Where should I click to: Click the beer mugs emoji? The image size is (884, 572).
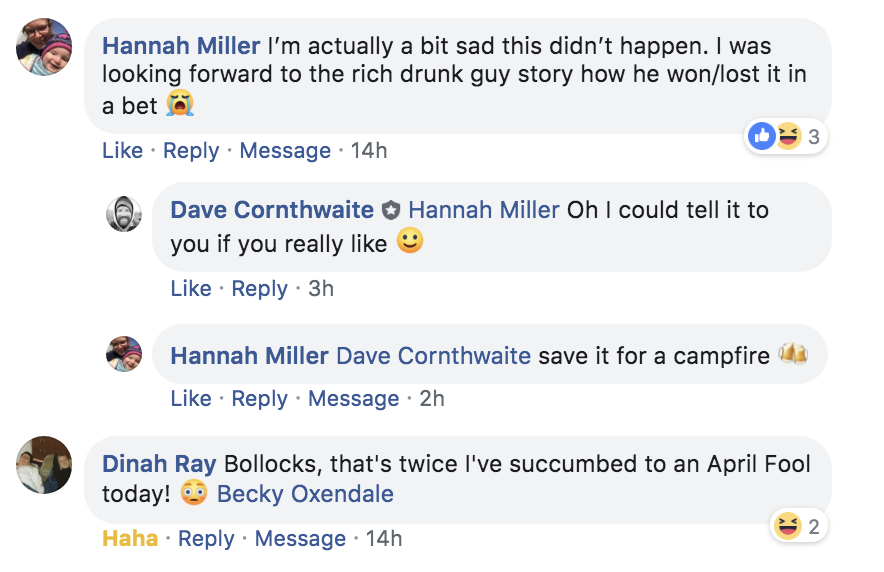pyautogui.click(x=793, y=355)
